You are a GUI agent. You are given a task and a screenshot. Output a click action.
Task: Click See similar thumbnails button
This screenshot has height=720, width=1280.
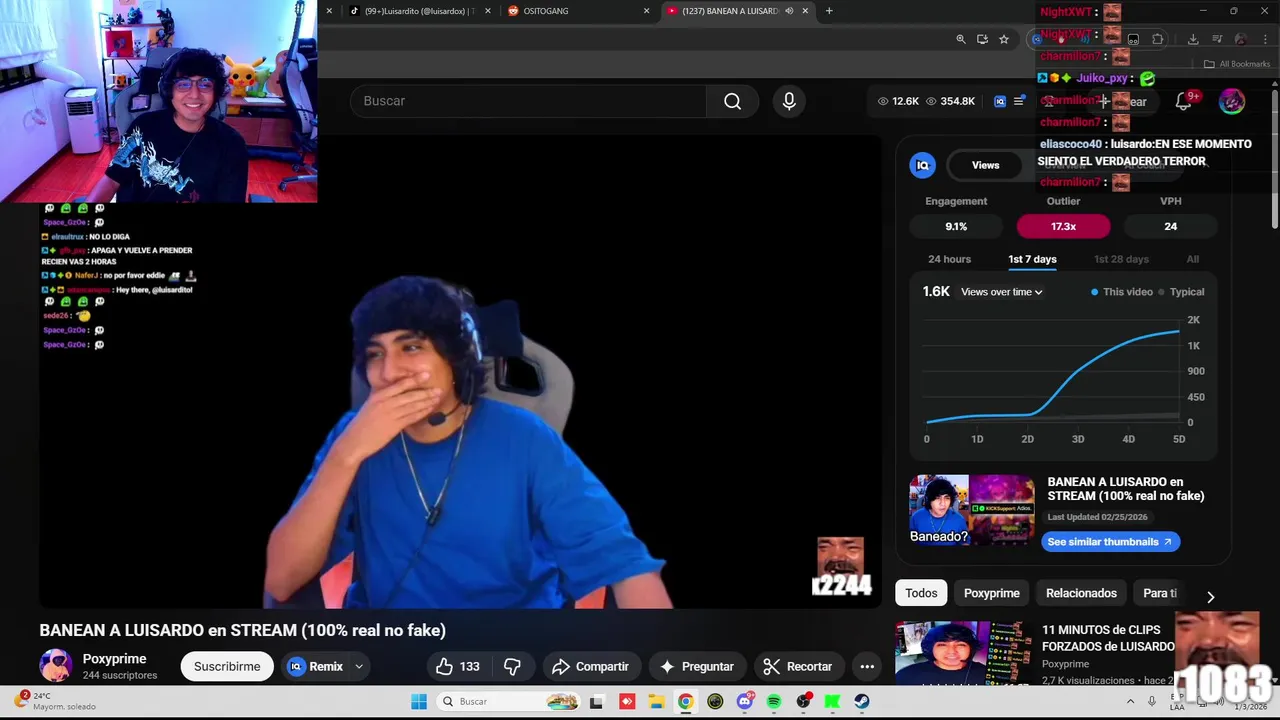[x=1110, y=542]
